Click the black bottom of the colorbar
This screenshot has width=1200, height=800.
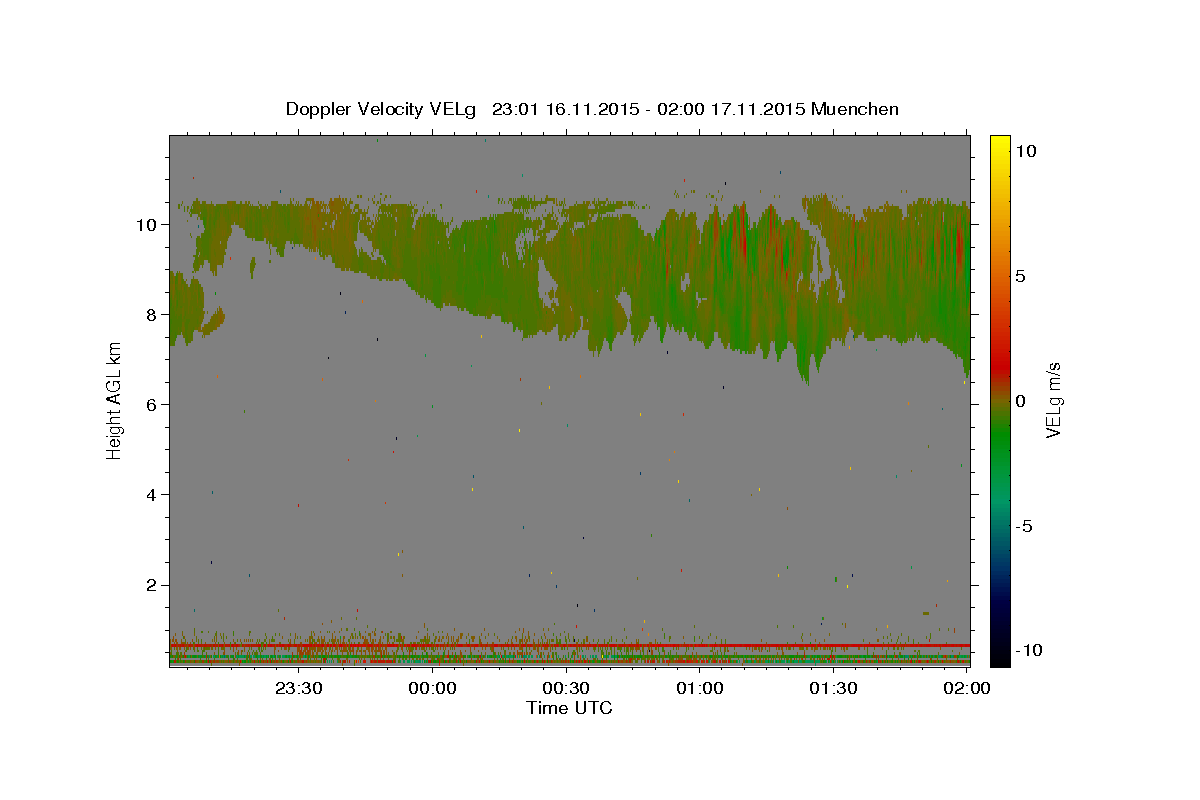[x=999, y=655]
